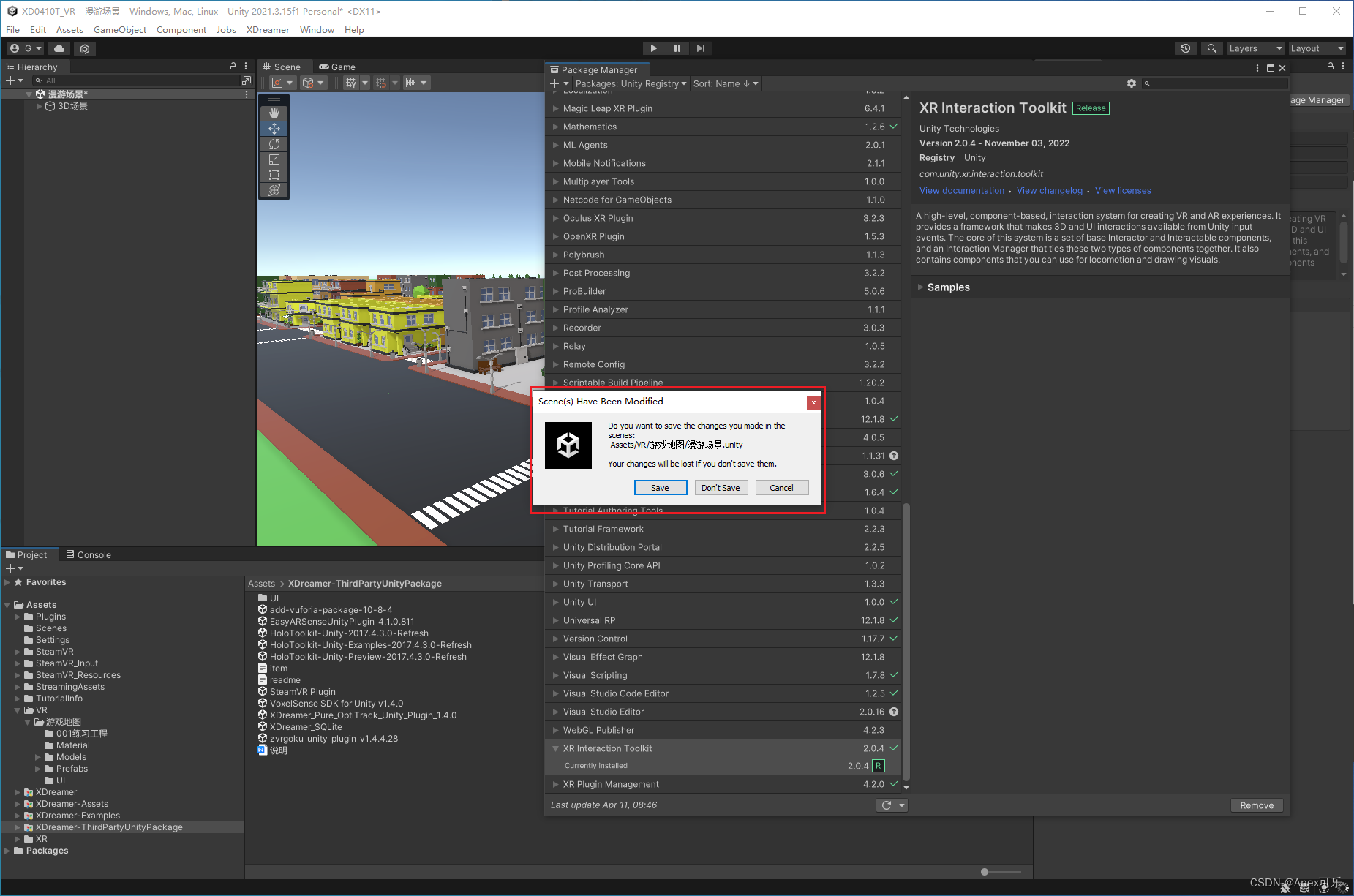The width and height of the screenshot is (1354, 896).
Task: Expand the 3D场景 object in Hierarchy
Action: point(39,106)
